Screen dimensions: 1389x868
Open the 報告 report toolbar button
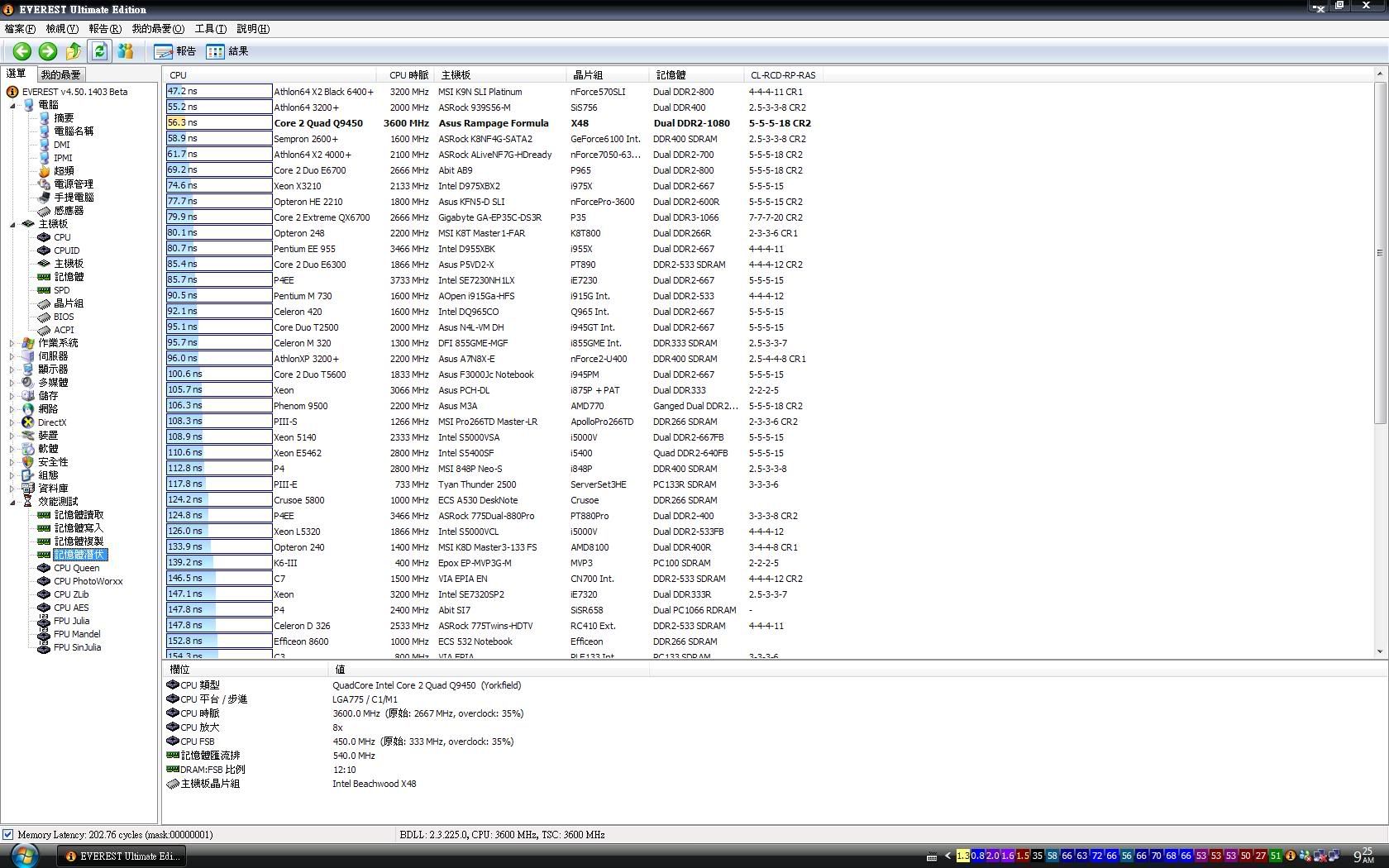[x=175, y=51]
